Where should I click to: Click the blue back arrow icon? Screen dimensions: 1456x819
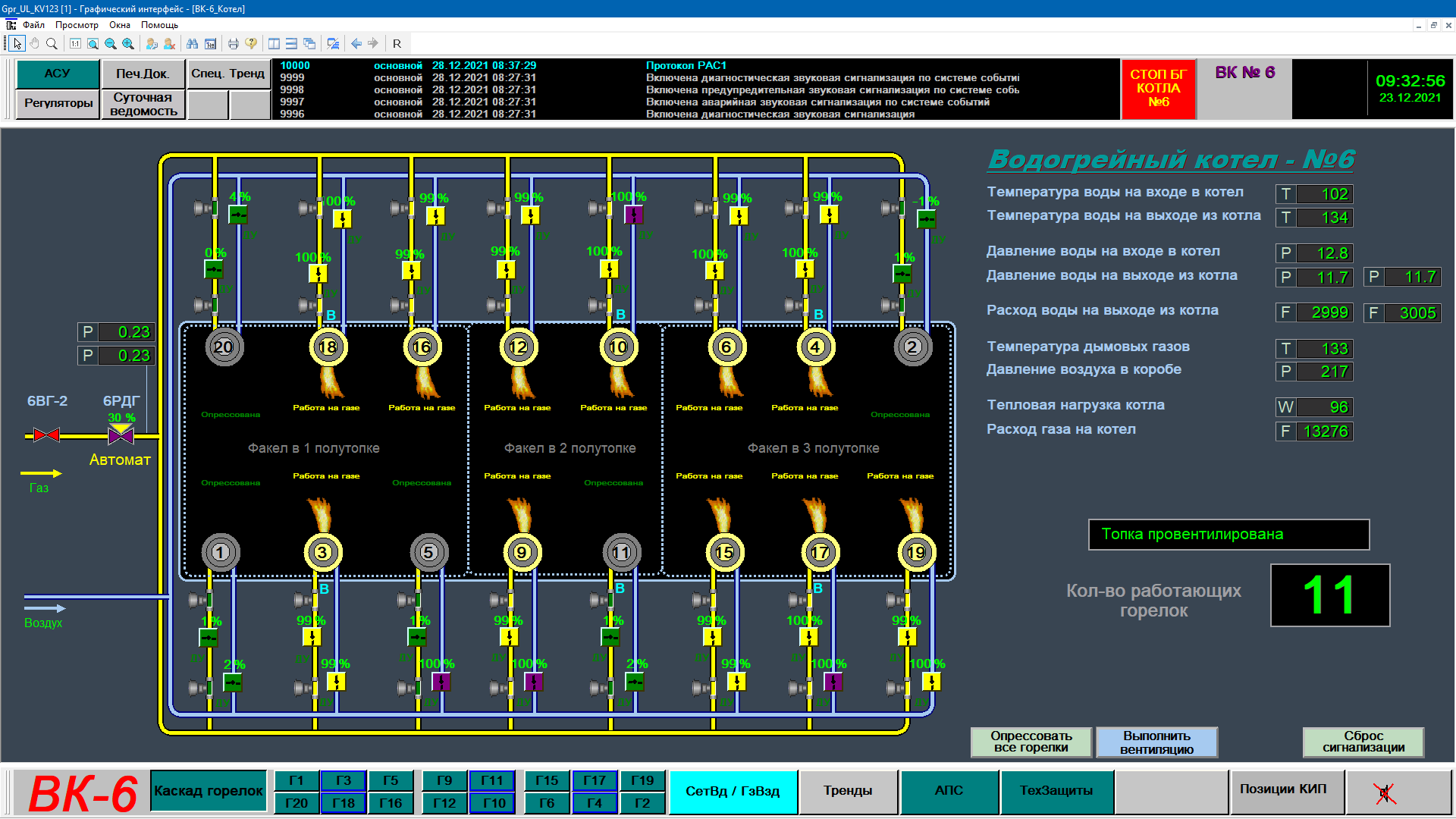pyautogui.click(x=356, y=44)
